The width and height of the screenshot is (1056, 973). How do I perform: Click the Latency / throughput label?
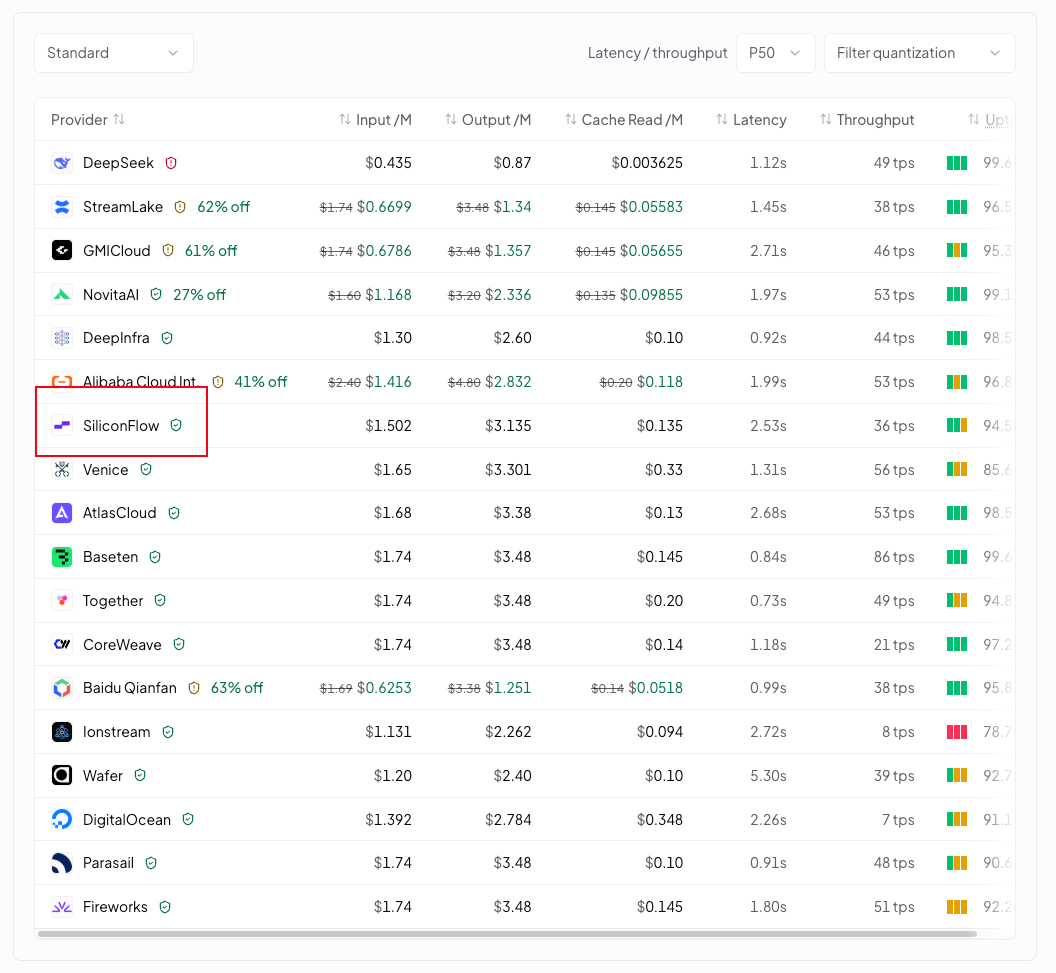[657, 53]
